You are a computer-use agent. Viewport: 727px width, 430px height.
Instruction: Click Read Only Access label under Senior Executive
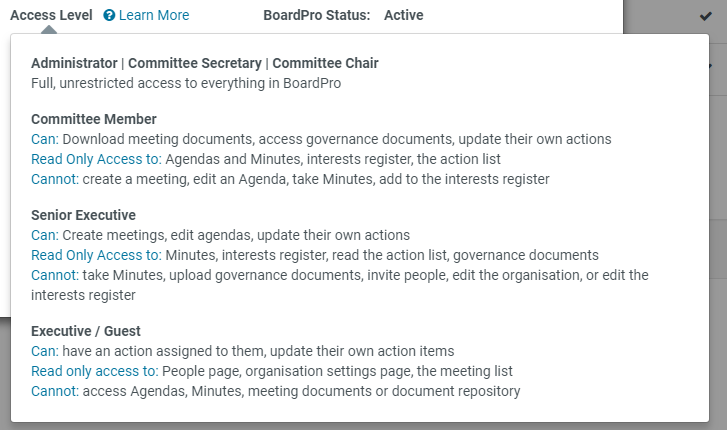coord(95,255)
